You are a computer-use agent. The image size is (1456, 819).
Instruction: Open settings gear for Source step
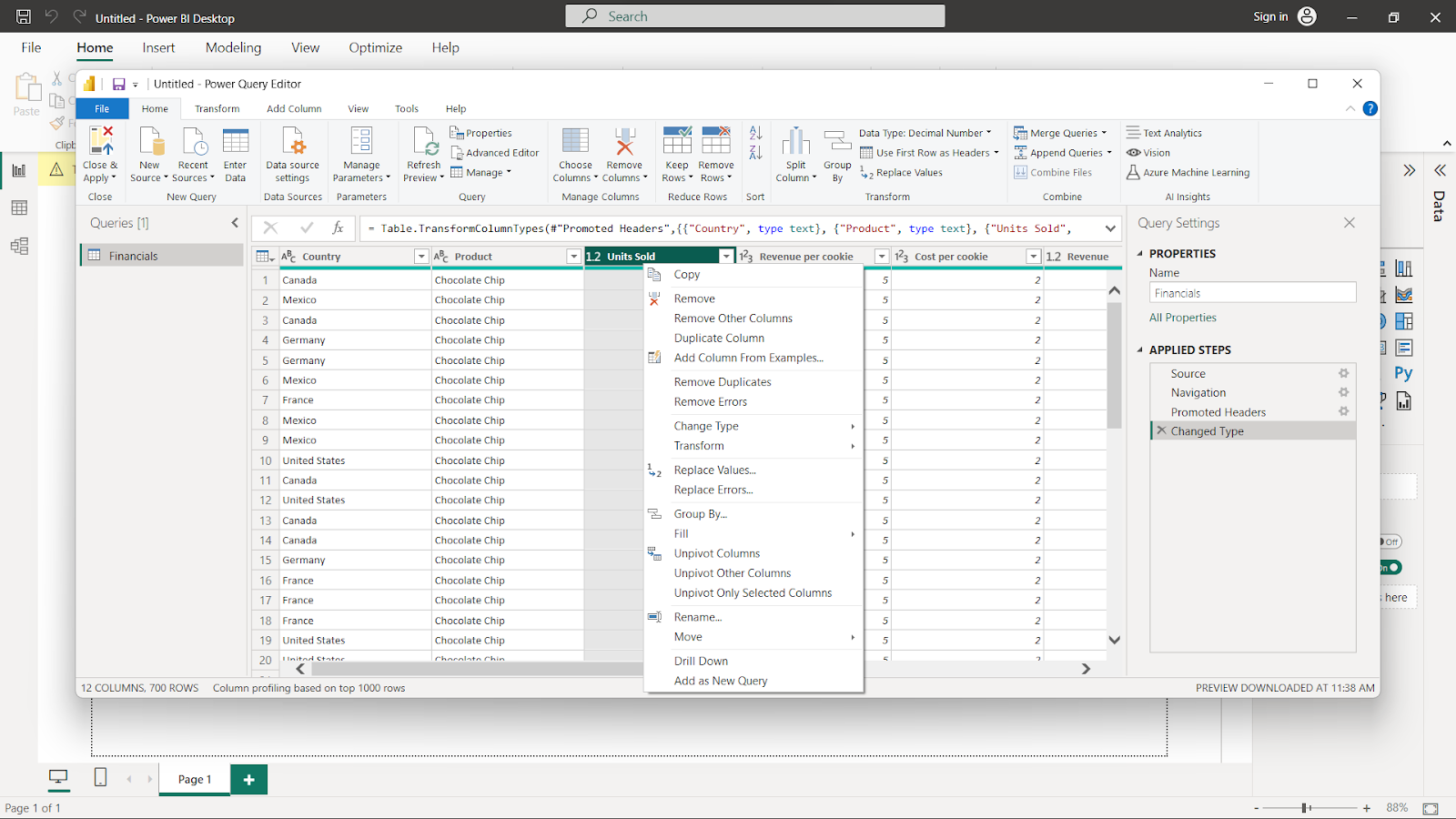(x=1343, y=373)
